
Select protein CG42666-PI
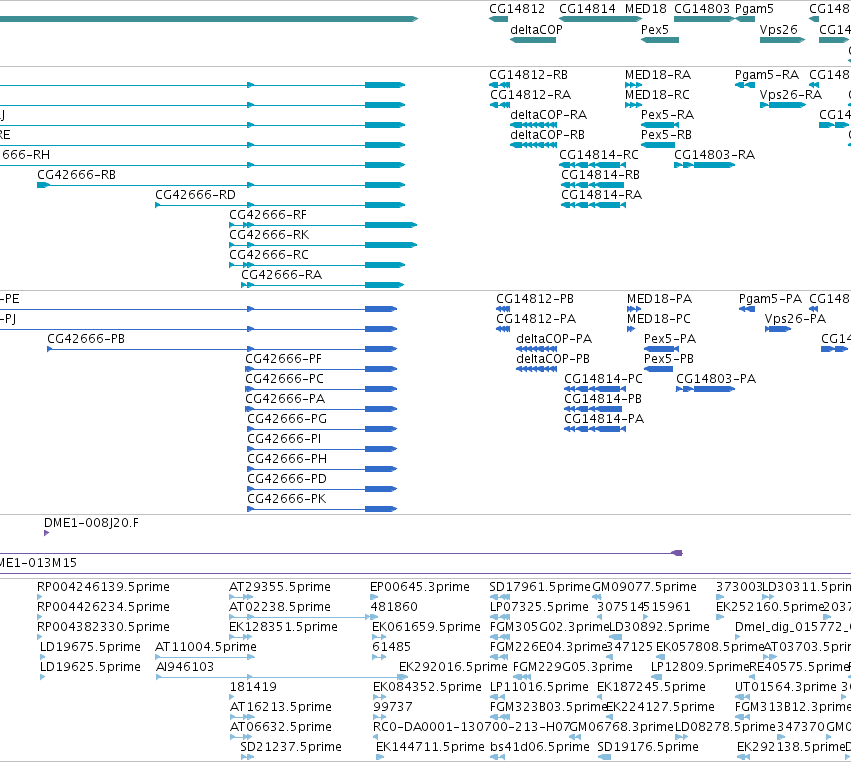point(284,439)
